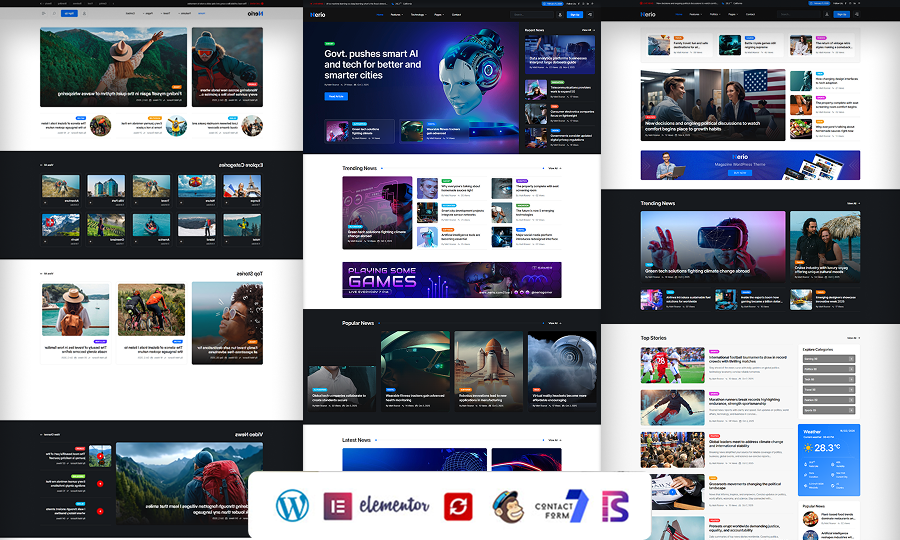Click the red sync arrows plugin icon
The image size is (900, 540).
(458, 507)
